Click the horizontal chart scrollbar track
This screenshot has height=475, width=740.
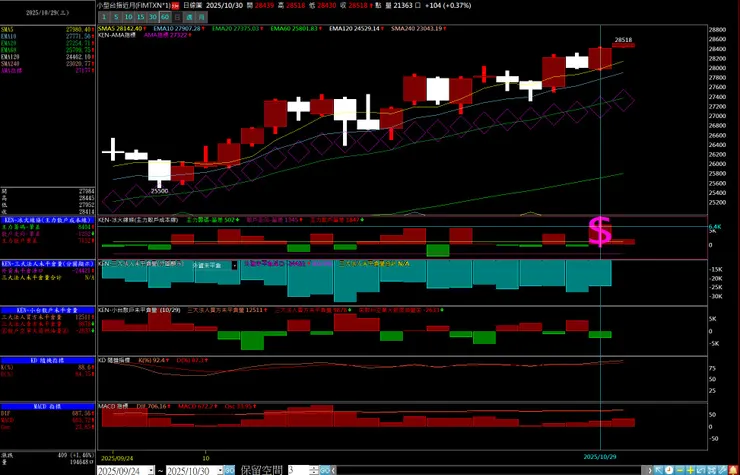point(491,470)
